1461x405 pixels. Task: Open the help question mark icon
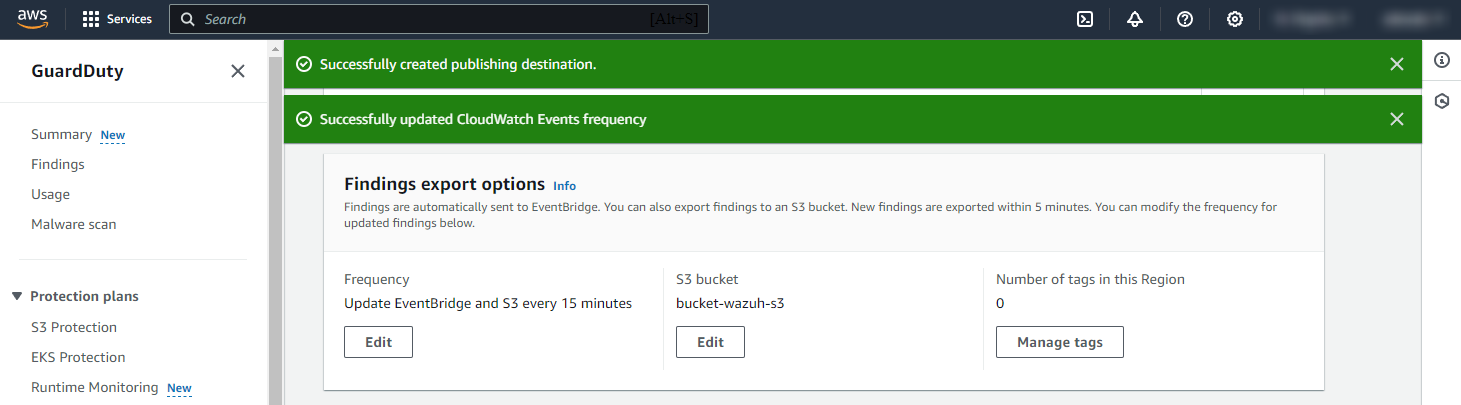pos(1185,19)
